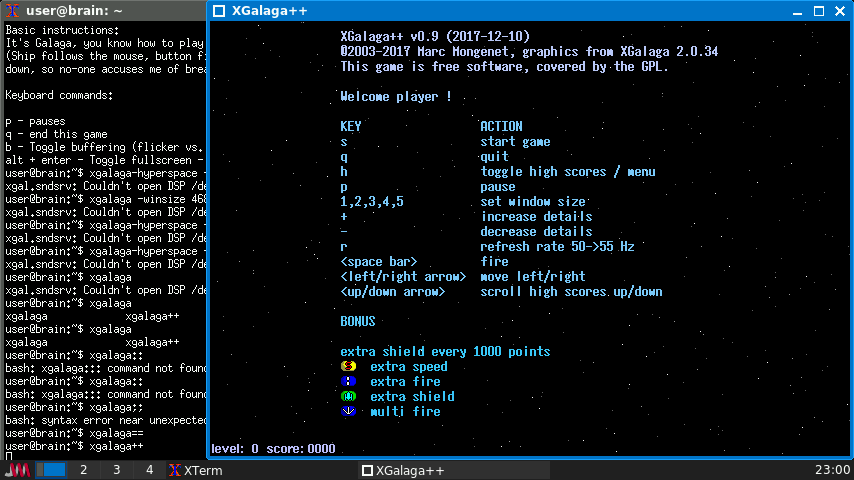Close the XGalaga++ game window
Image resolution: width=854 pixels, height=480 pixels.
(839, 12)
